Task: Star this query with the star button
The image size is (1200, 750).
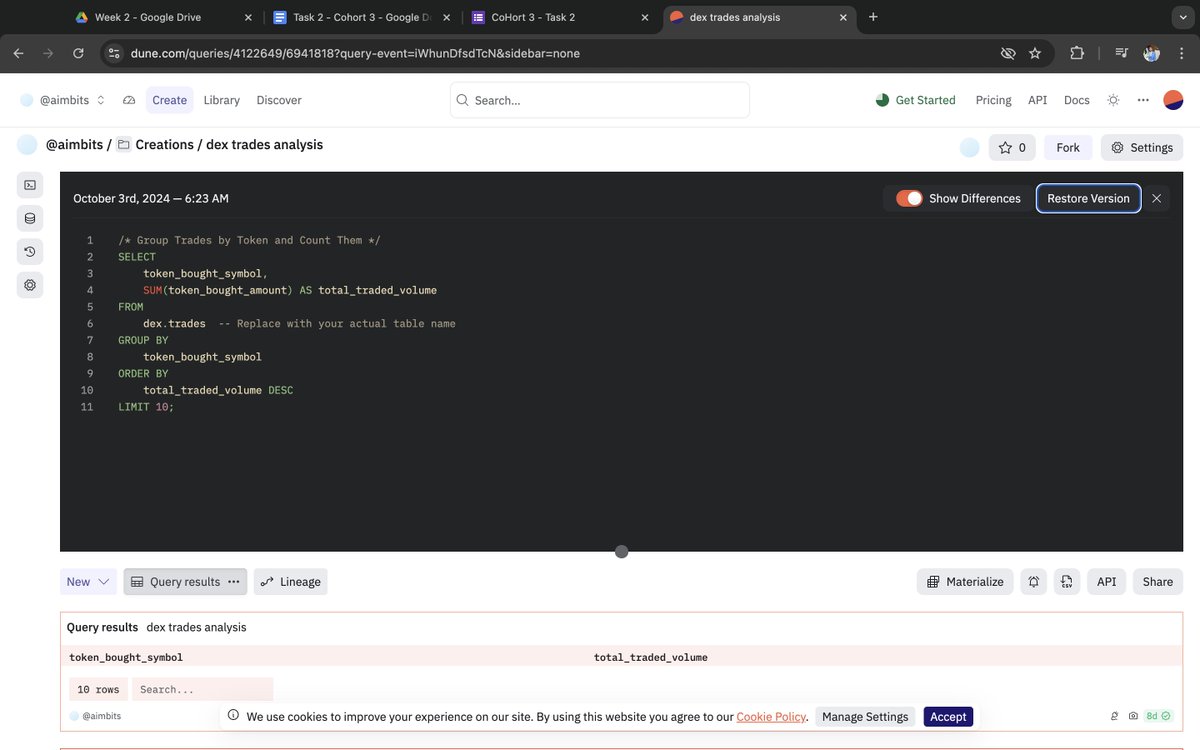Action: point(1012,147)
